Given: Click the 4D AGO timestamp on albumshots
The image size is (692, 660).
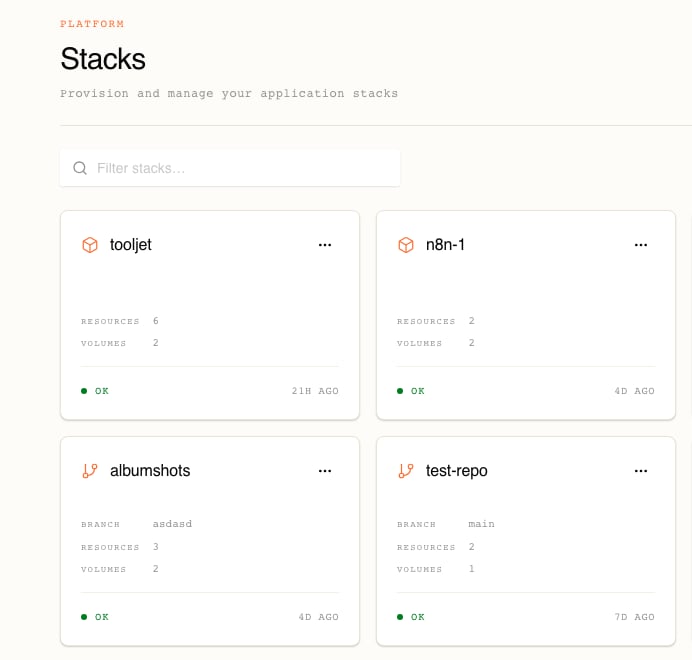Looking at the screenshot, I should 319,617.
